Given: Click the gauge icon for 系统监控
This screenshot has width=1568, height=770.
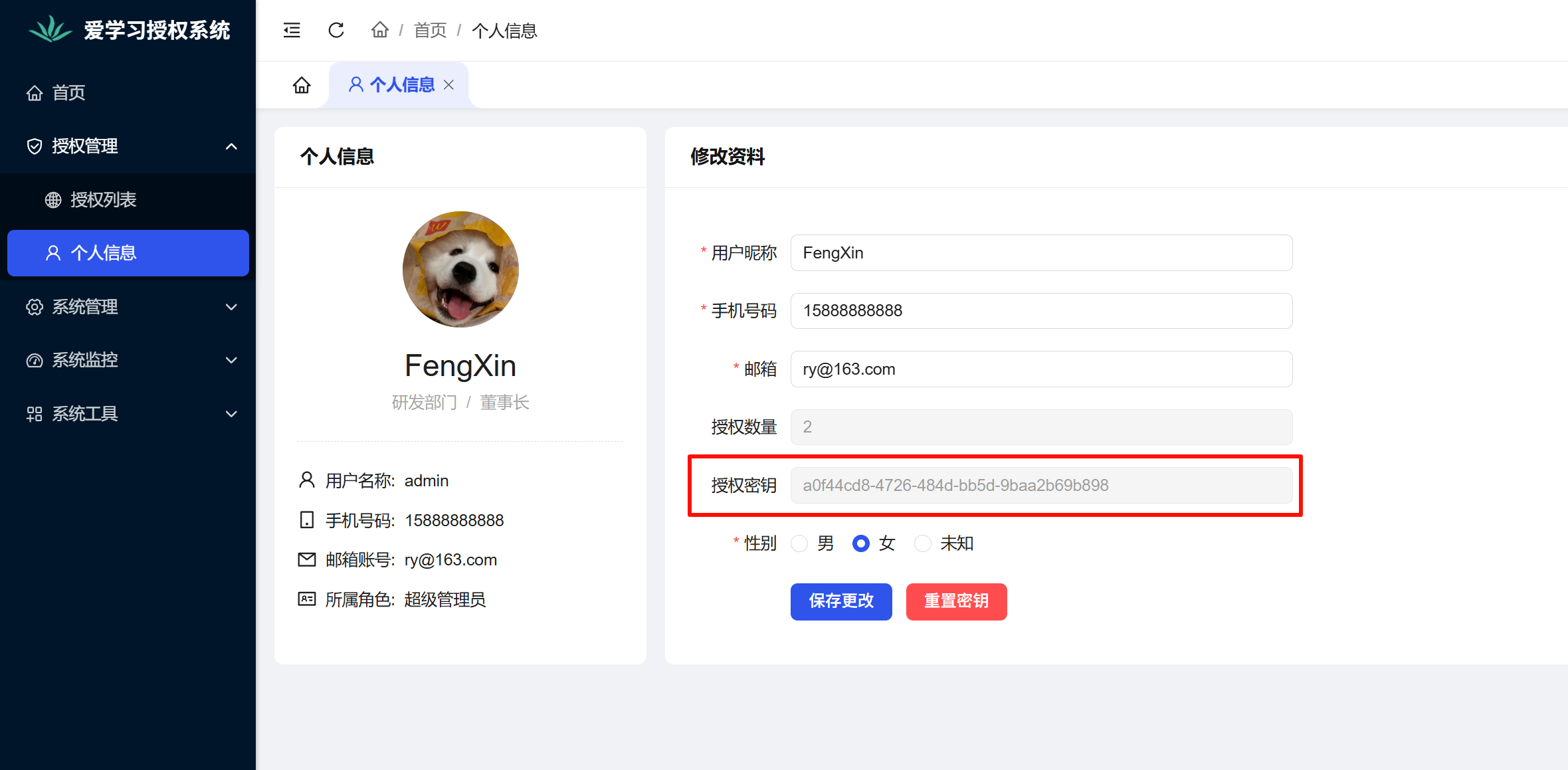Looking at the screenshot, I should [35, 361].
